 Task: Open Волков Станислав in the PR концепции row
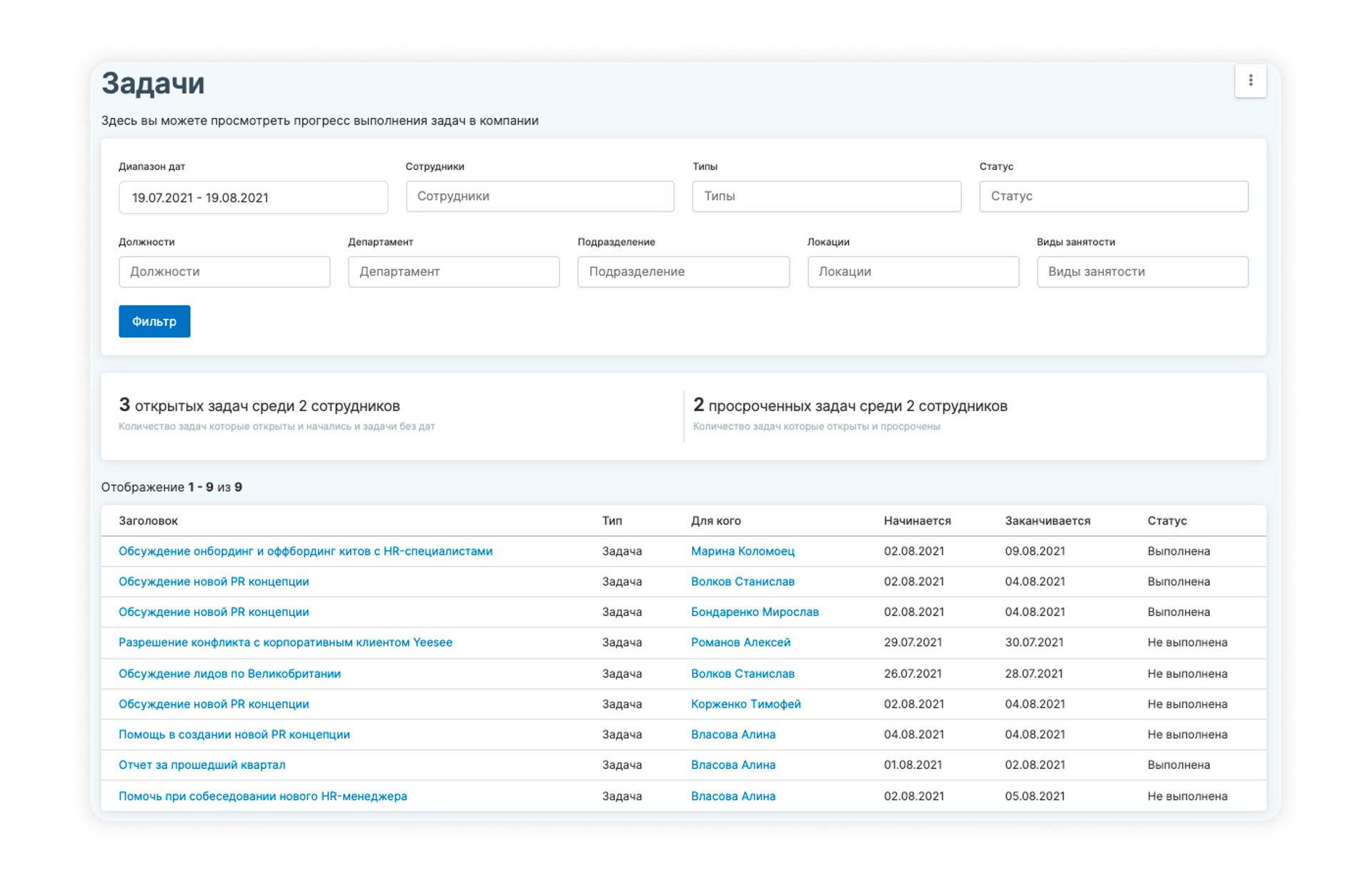(742, 582)
